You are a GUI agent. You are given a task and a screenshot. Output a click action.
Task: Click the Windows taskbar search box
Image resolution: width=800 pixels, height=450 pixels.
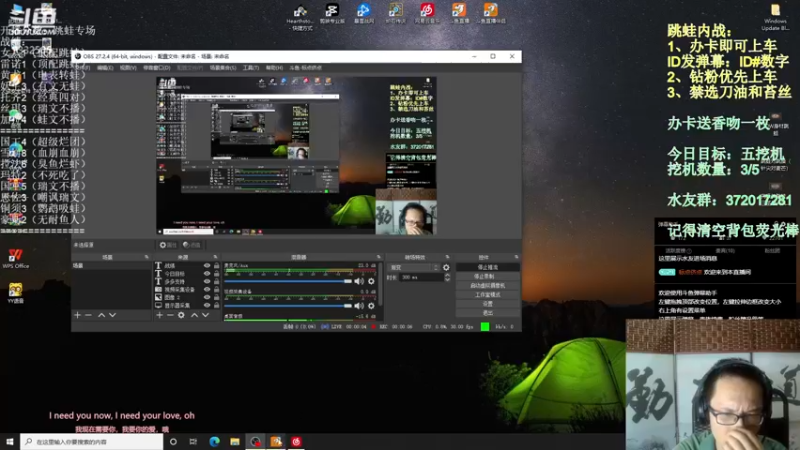tap(92, 441)
